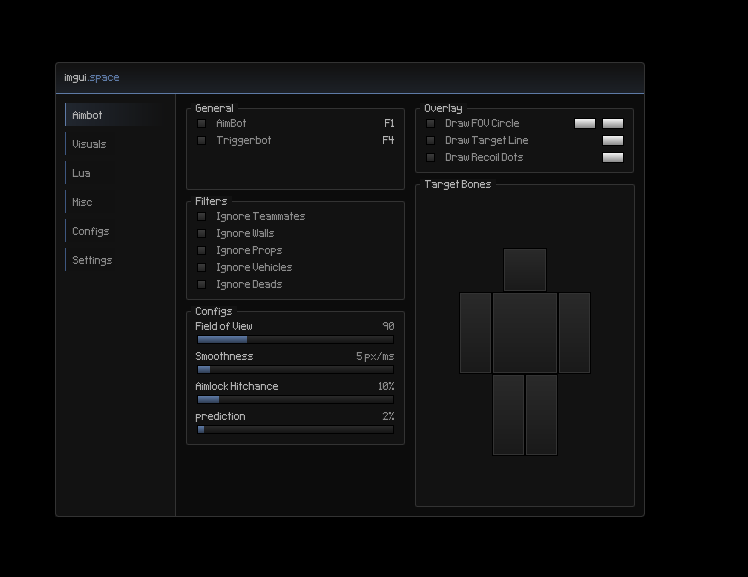Select the right arm bone block
748x577 pixels.
tap(574, 333)
